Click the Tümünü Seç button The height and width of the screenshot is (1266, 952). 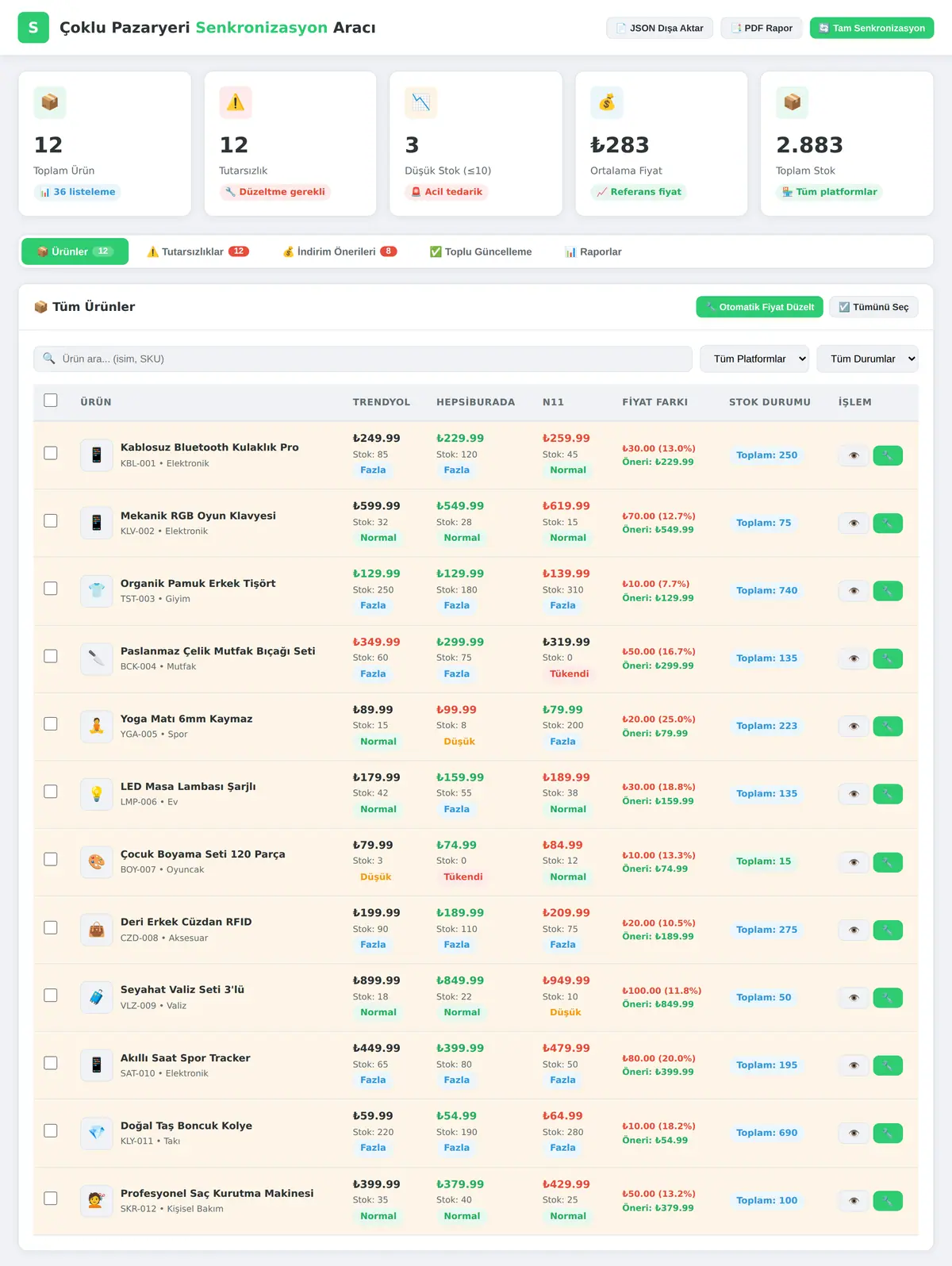(x=873, y=307)
